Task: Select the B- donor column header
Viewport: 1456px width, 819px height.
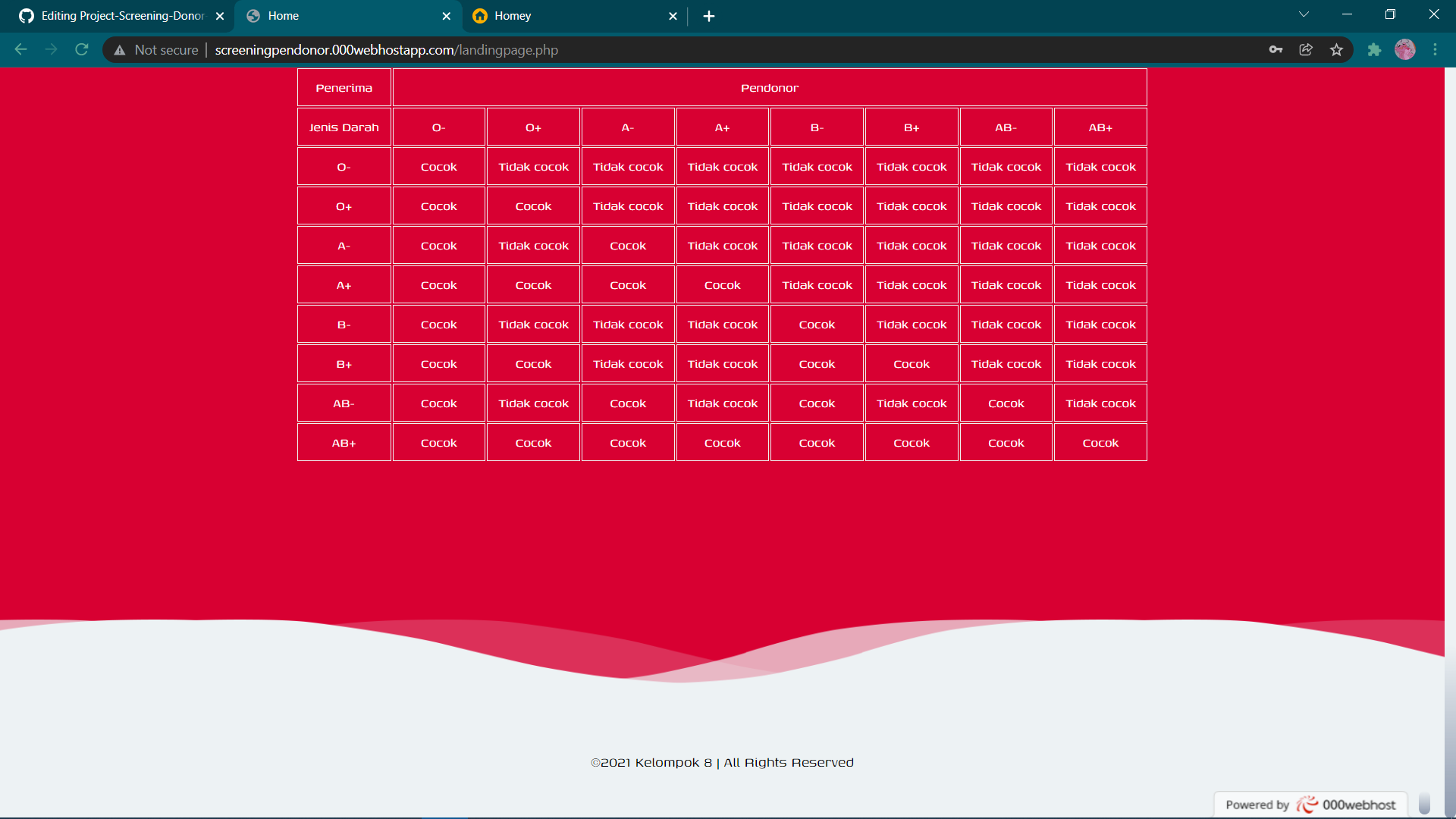Action: point(817,127)
